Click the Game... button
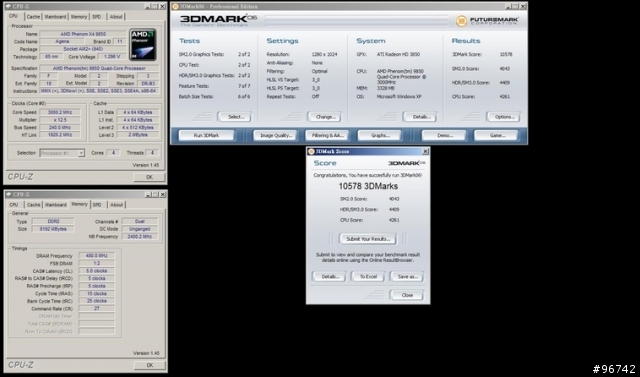 point(496,135)
